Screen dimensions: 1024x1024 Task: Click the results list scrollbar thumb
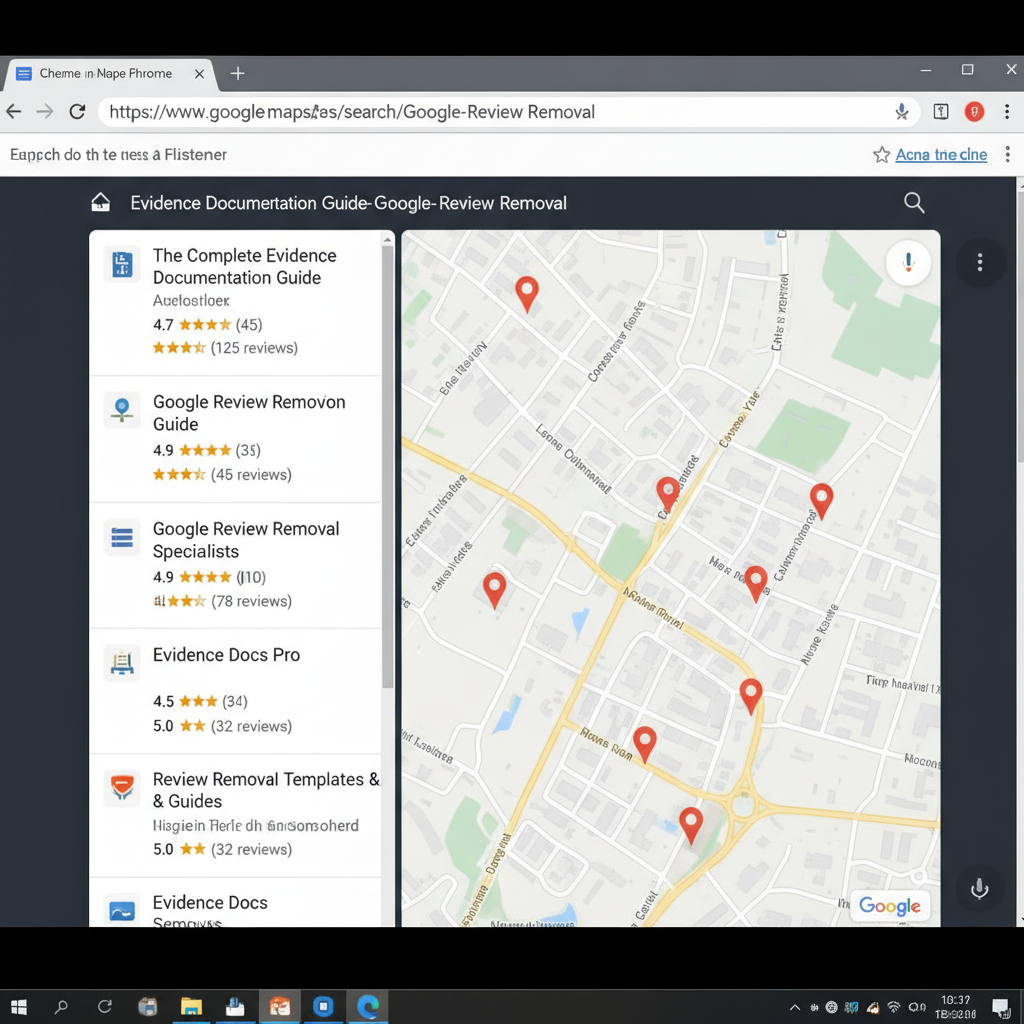[387, 466]
